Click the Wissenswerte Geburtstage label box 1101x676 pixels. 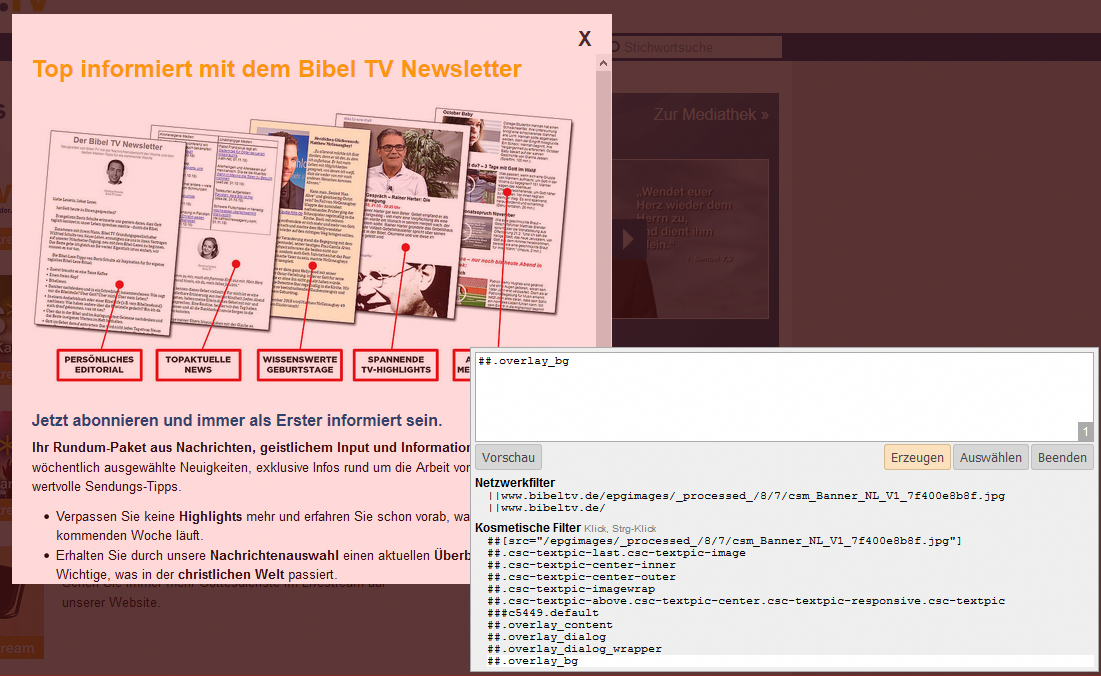[300, 364]
